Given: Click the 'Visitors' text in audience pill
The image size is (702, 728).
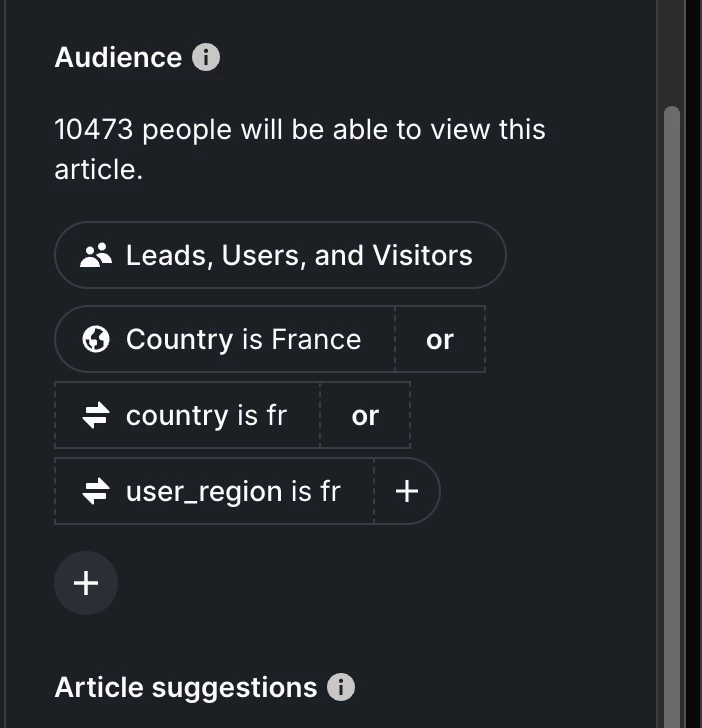Looking at the screenshot, I should coord(422,256).
